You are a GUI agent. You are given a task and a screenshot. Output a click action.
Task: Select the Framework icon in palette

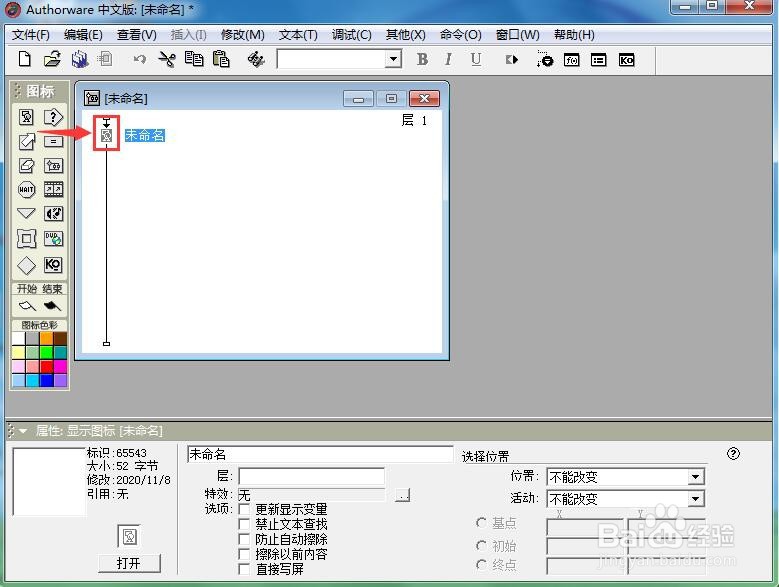point(26,238)
